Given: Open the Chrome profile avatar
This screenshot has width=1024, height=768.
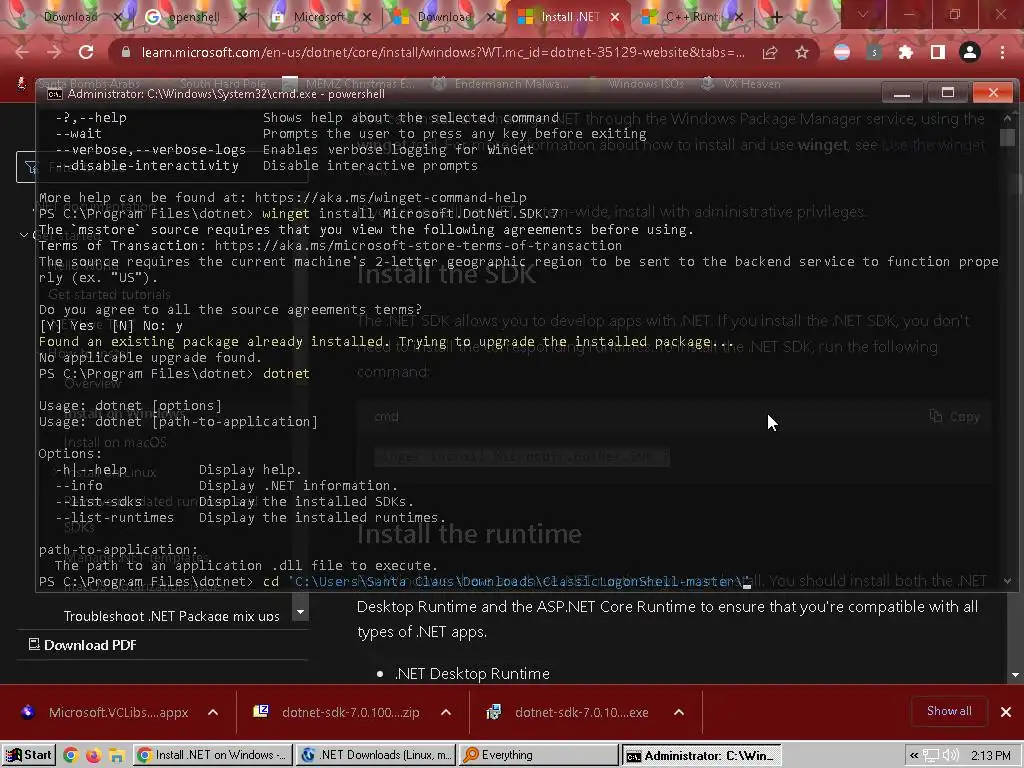Looking at the screenshot, I should [969, 52].
